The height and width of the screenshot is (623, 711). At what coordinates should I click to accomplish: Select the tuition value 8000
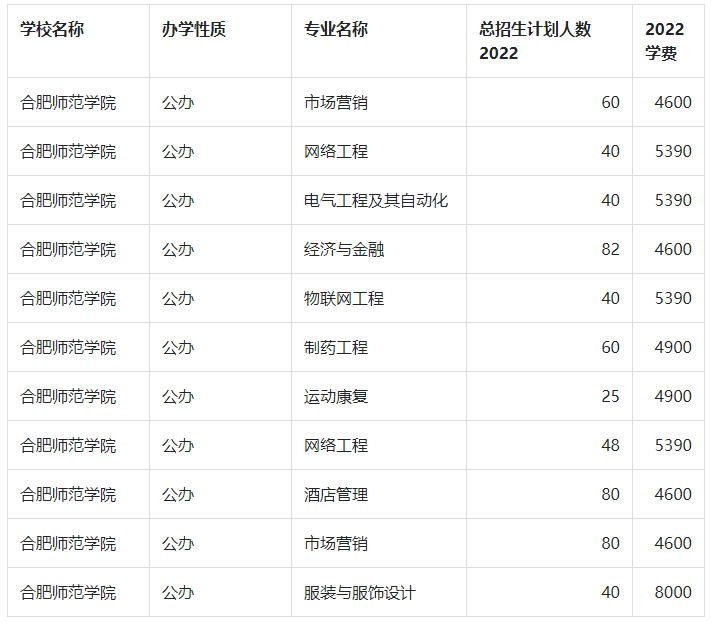point(672,592)
